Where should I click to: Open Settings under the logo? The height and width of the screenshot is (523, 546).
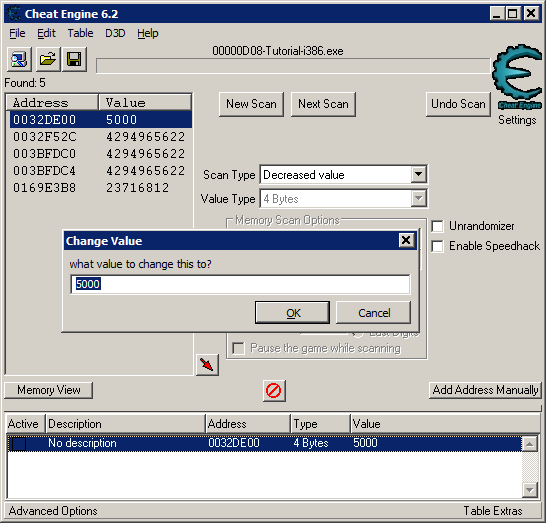point(517,120)
